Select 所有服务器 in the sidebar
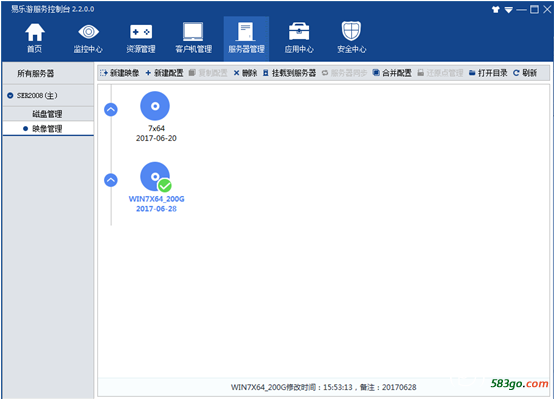The width and height of the screenshot is (554, 399). pyautogui.click(x=48, y=74)
